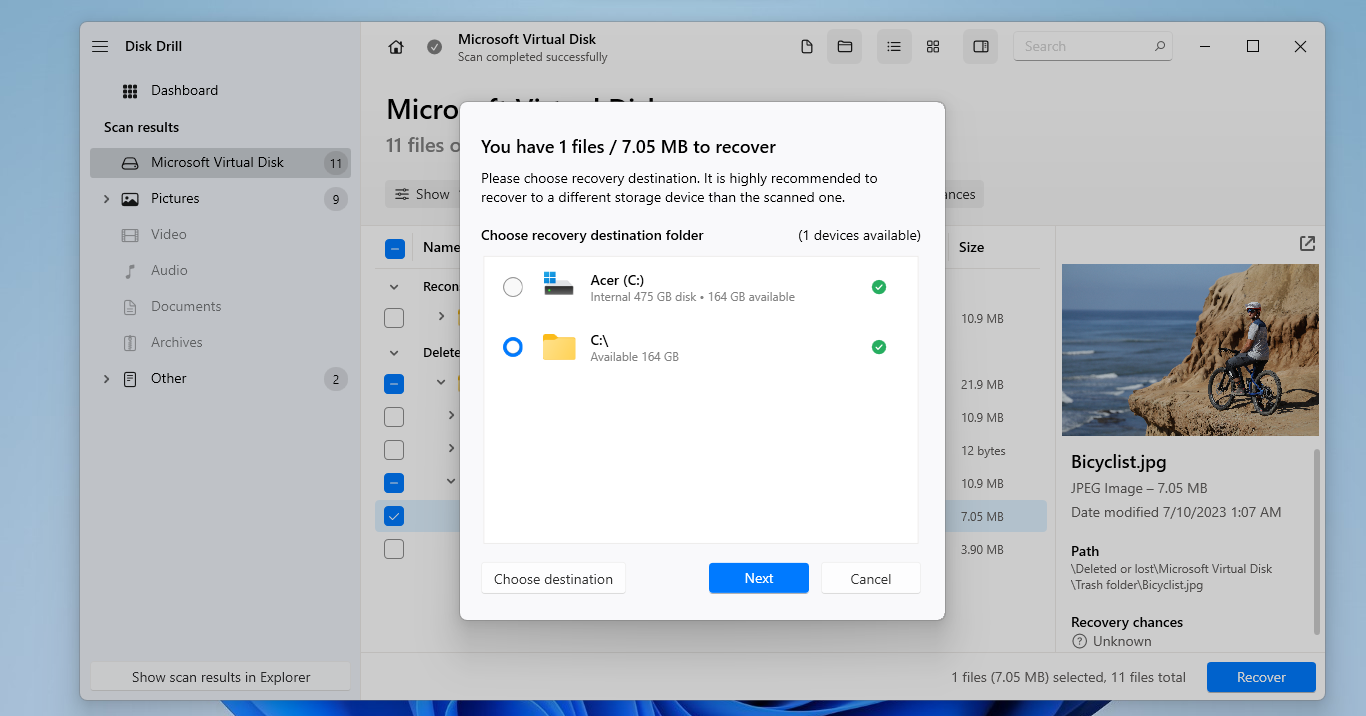This screenshot has width=1366, height=716.
Task: Click Cancel in the recovery dialog
Action: coord(871,578)
